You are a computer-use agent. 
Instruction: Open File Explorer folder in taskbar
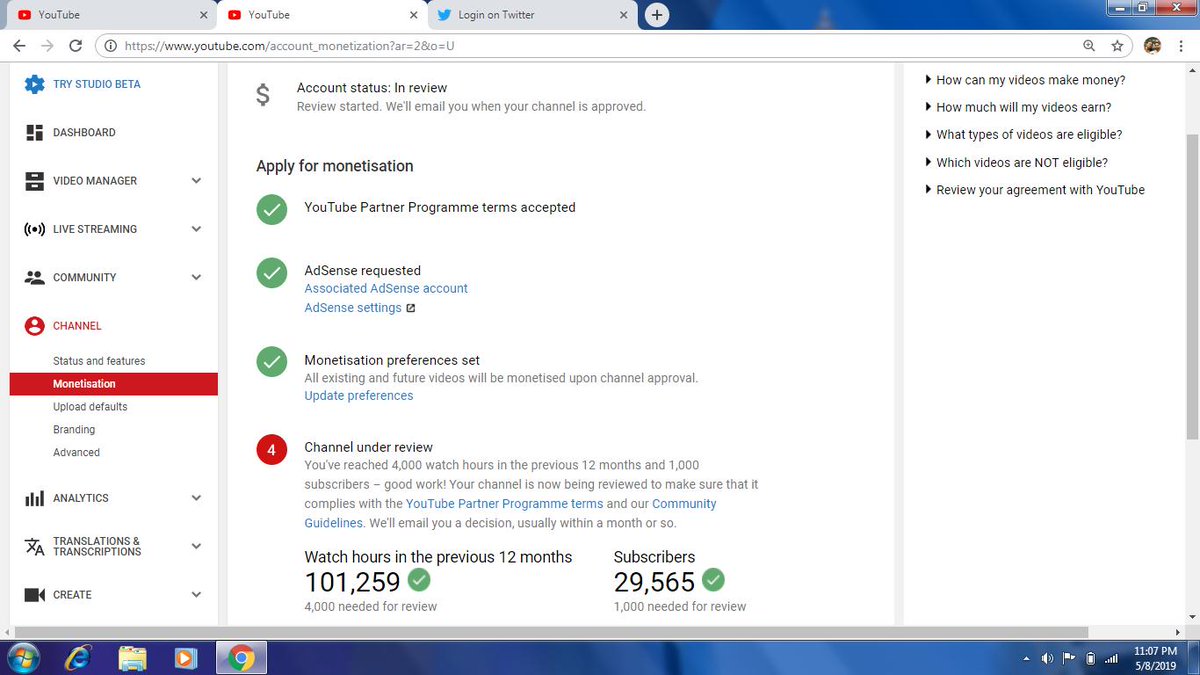[133, 658]
